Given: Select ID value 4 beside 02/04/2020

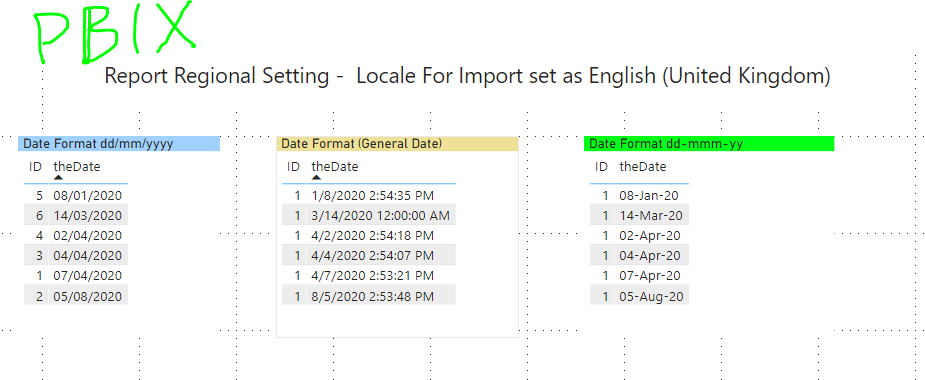Looking at the screenshot, I should tap(36, 235).
